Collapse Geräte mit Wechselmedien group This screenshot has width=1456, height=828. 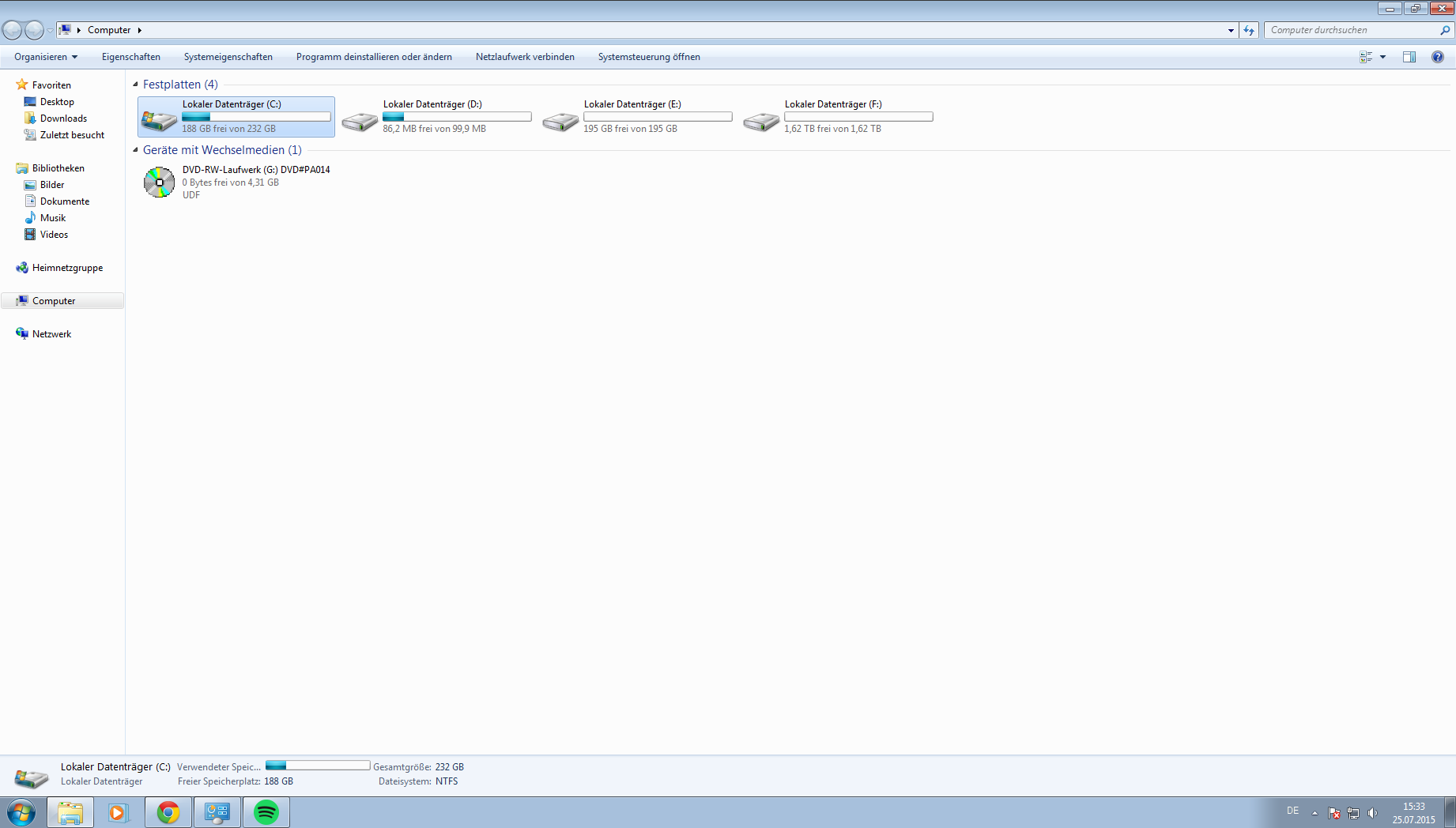click(135, 149)
